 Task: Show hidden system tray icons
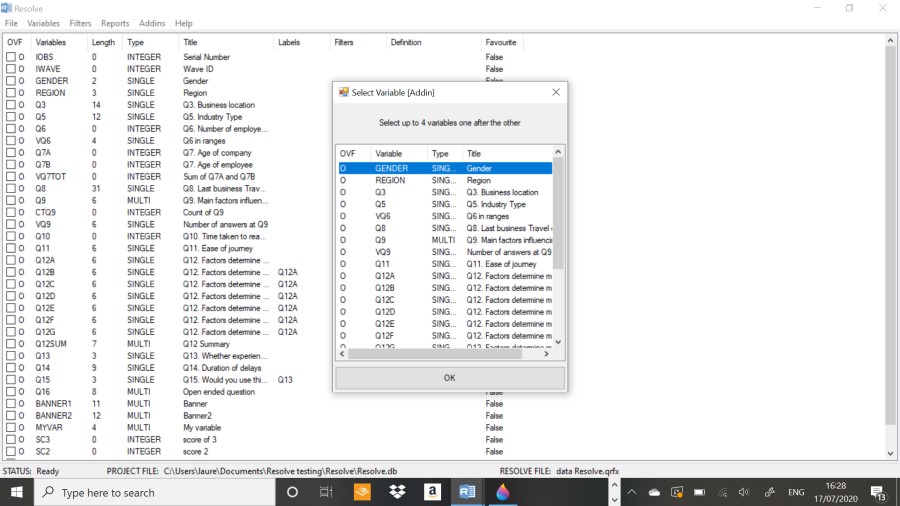point(632,492)
